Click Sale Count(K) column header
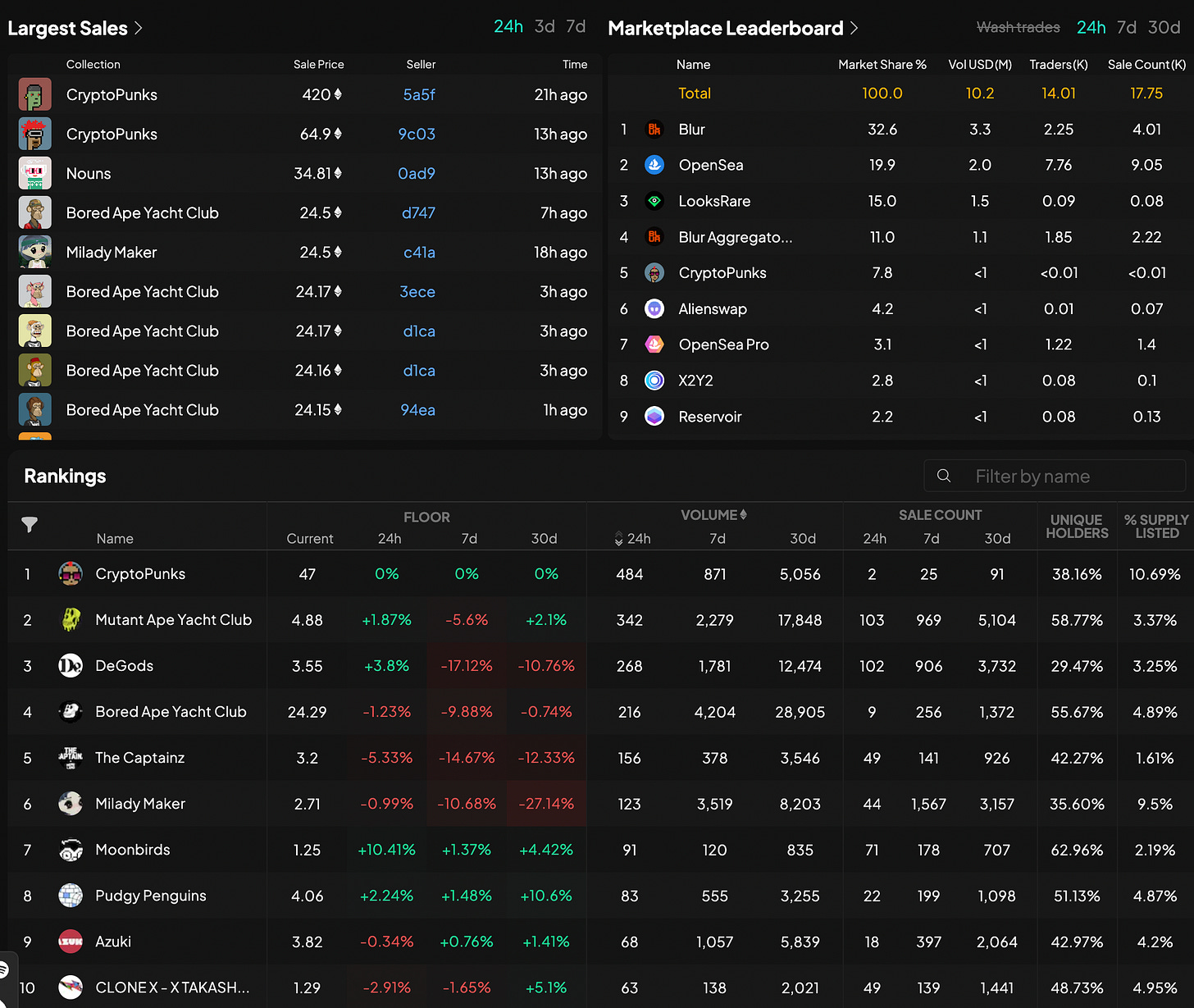 tap(1146, 64)
